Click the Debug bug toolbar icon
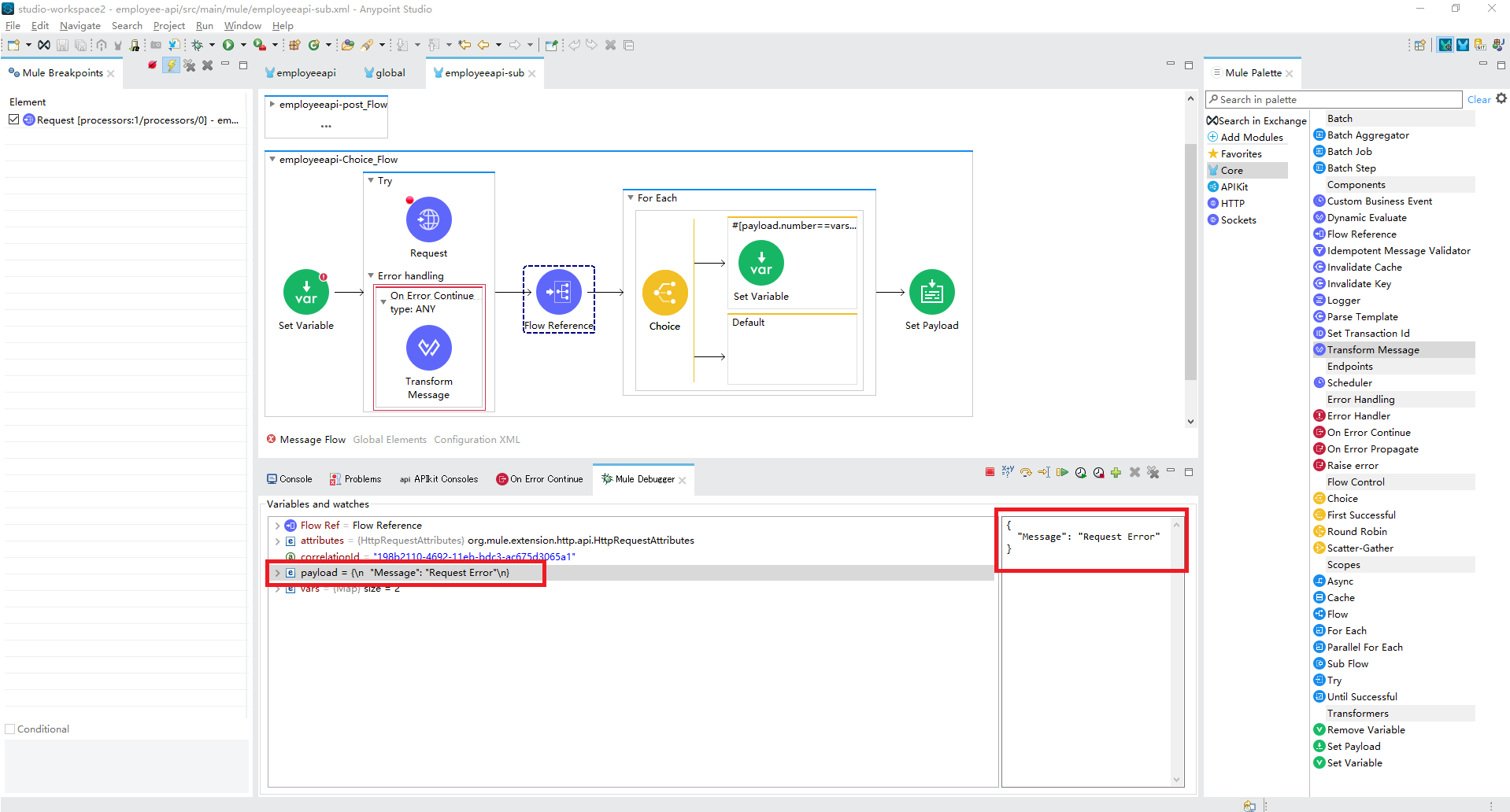This screenshot has width=1510, height=812. (x=198, y=45)
